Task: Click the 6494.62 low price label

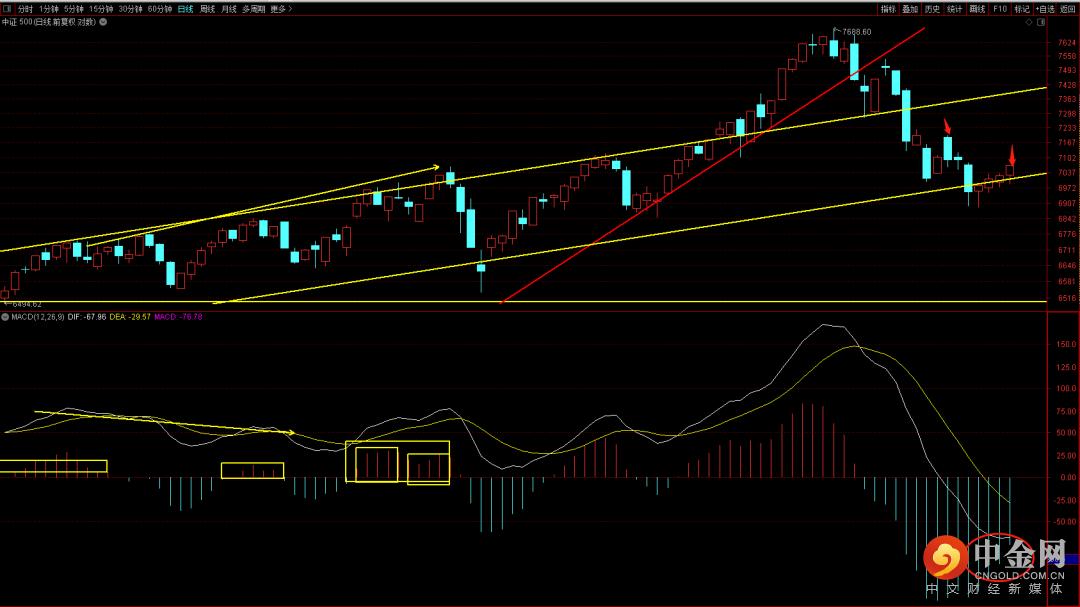Action: click(x=27, y=304)
